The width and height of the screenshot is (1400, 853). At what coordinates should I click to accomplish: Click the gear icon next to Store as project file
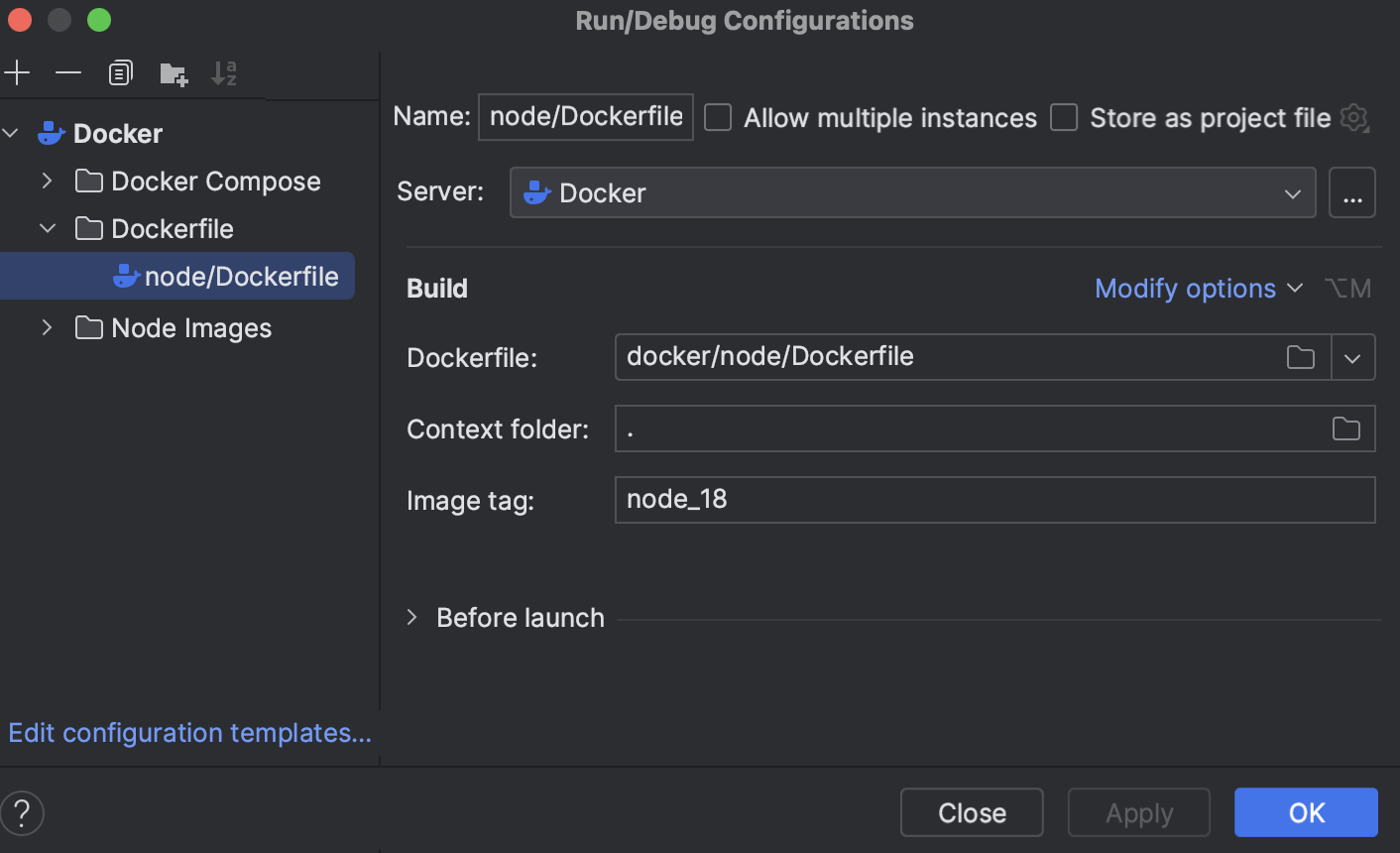(x=1354, y=118)
